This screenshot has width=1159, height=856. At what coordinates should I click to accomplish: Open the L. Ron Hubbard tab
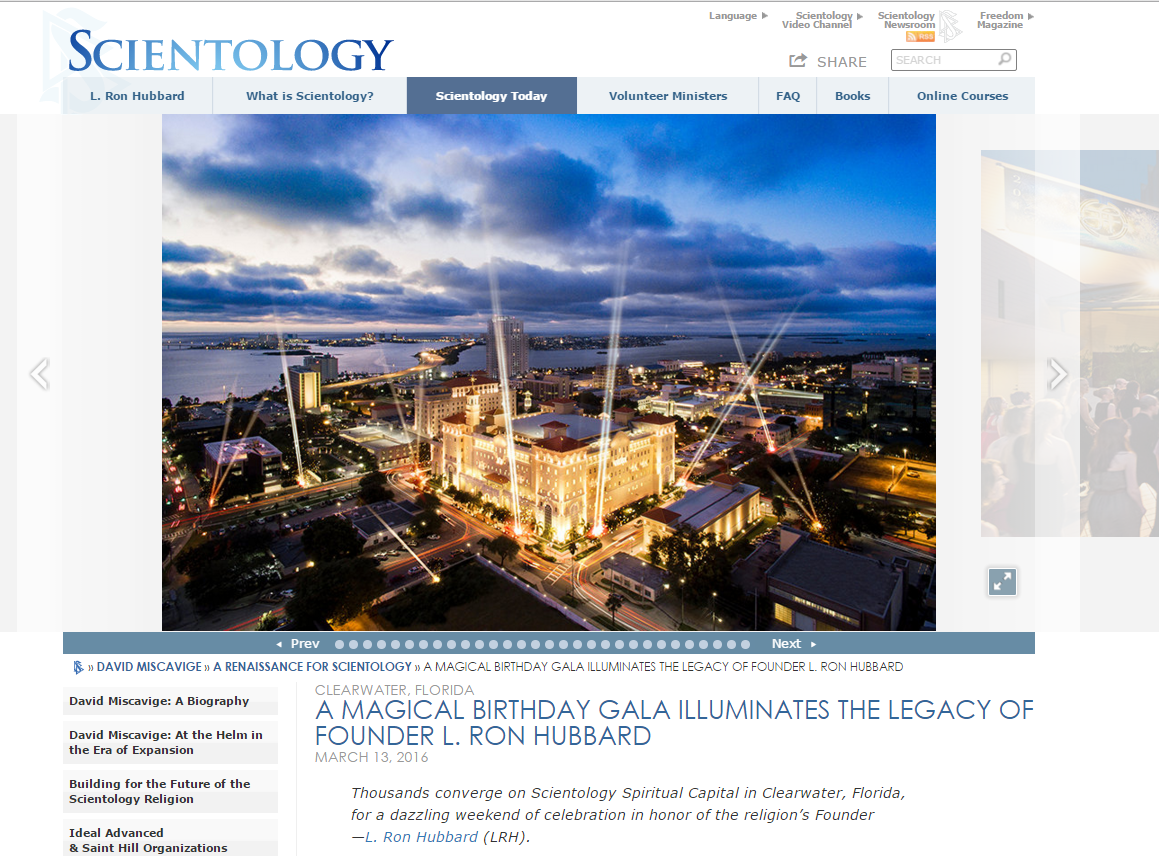pos(137,95)
